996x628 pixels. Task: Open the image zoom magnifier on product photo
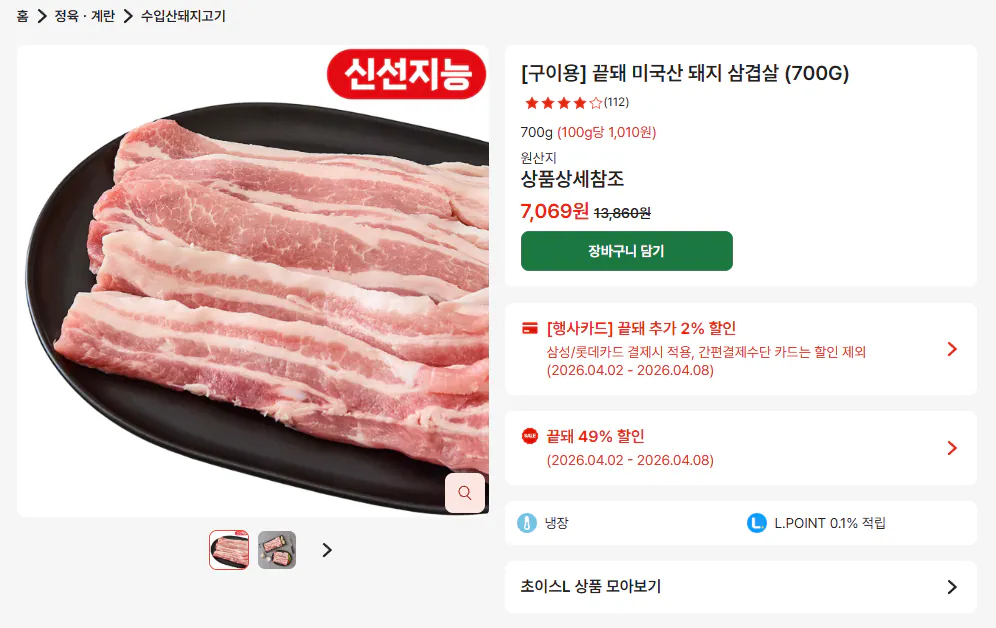[x=464, y=492]
